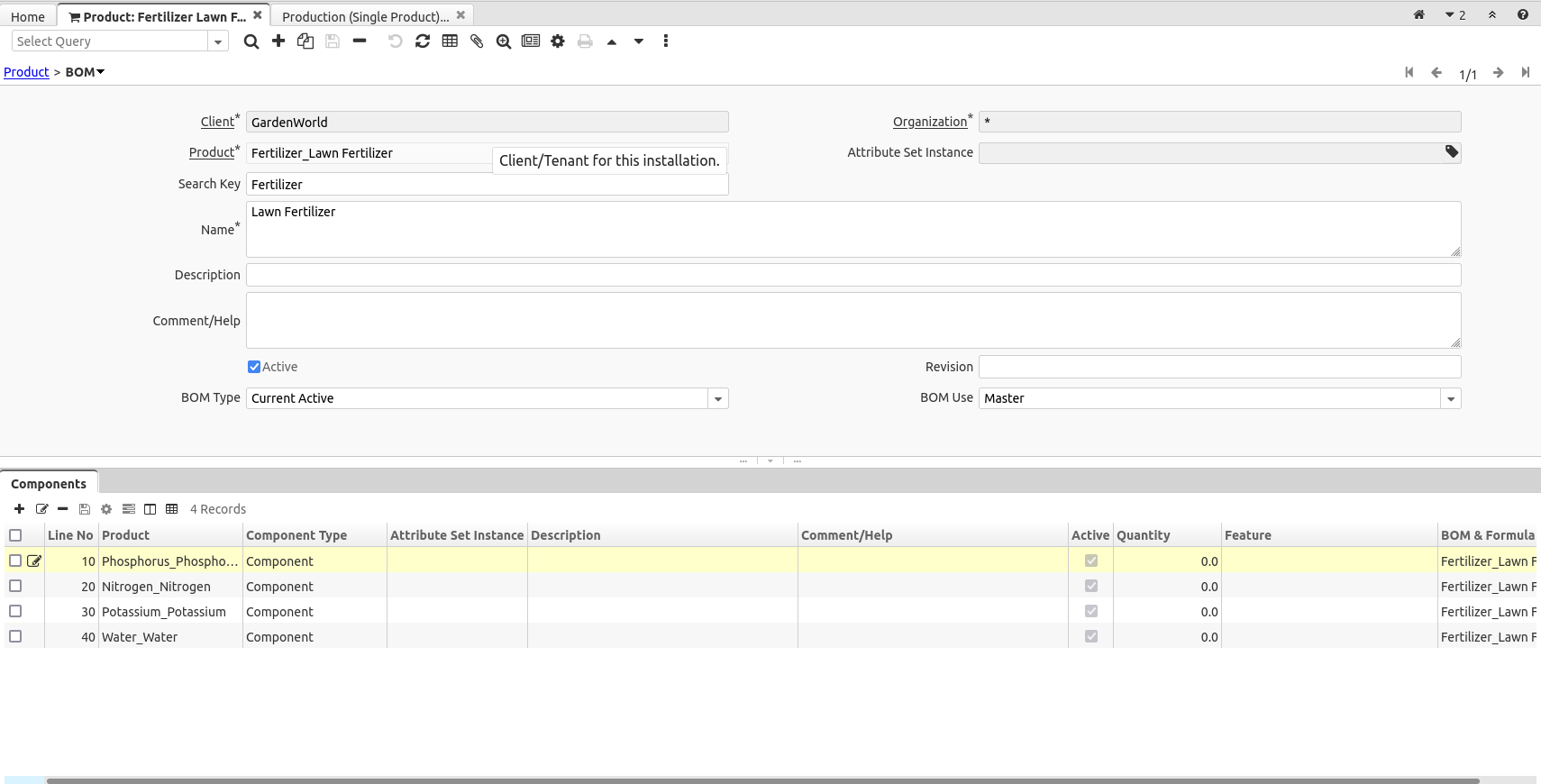The image size is (1541, 784).
Task: Tick the Water_Water row checkbox
Action: point(15,636)
